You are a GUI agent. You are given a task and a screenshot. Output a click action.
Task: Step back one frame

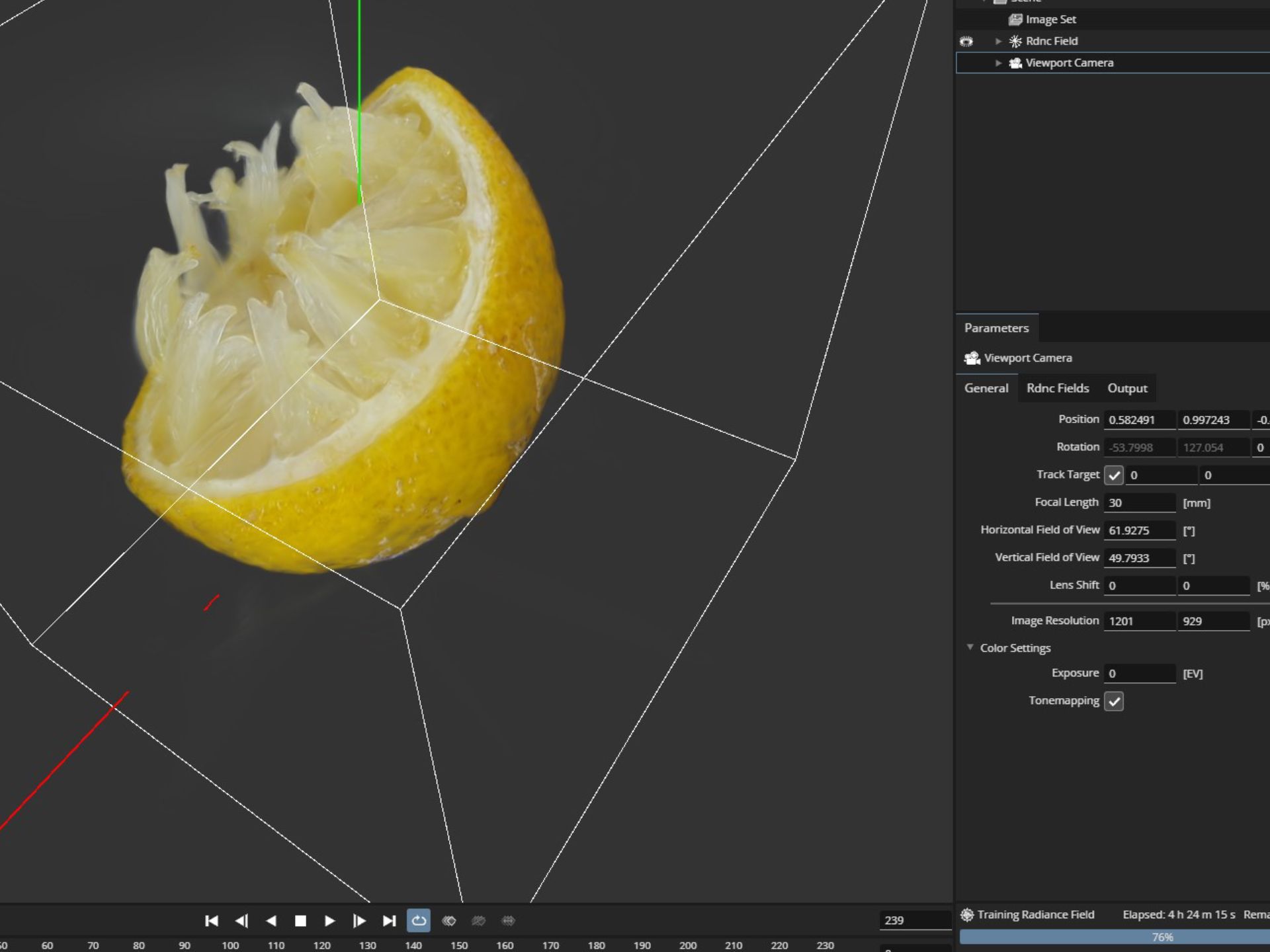[x=241, y=920]
